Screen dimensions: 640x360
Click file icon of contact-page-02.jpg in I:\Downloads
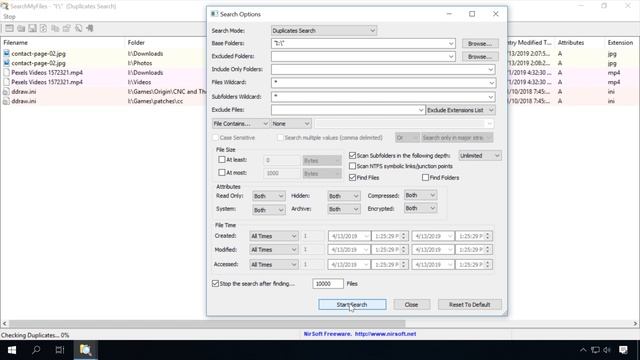pos(7,53)
